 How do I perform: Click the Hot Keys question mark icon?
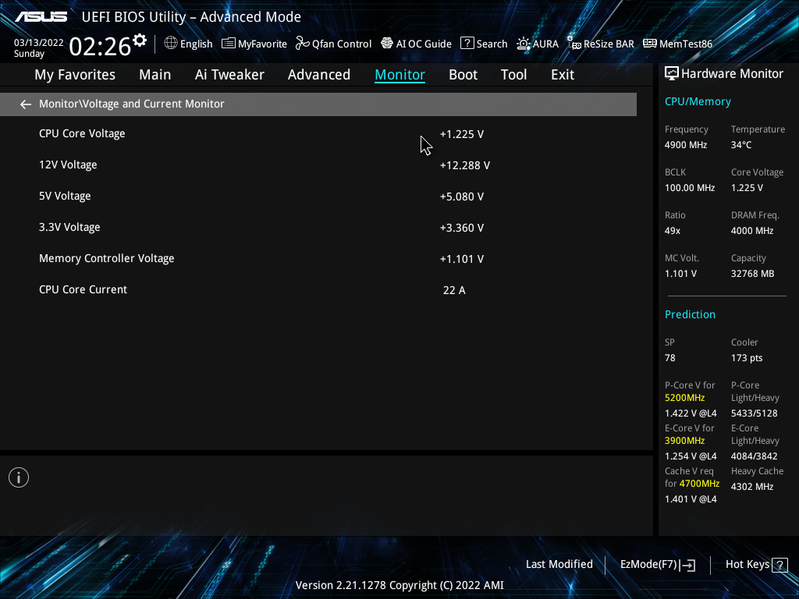(780, 565)
